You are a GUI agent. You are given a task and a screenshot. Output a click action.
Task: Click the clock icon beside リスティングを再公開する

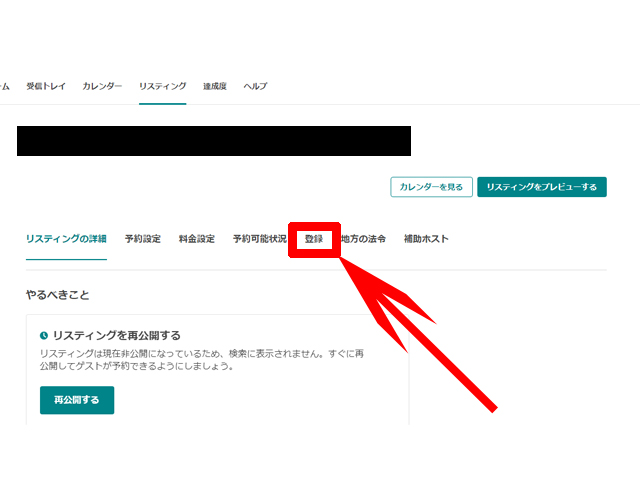tap(44, 336)
